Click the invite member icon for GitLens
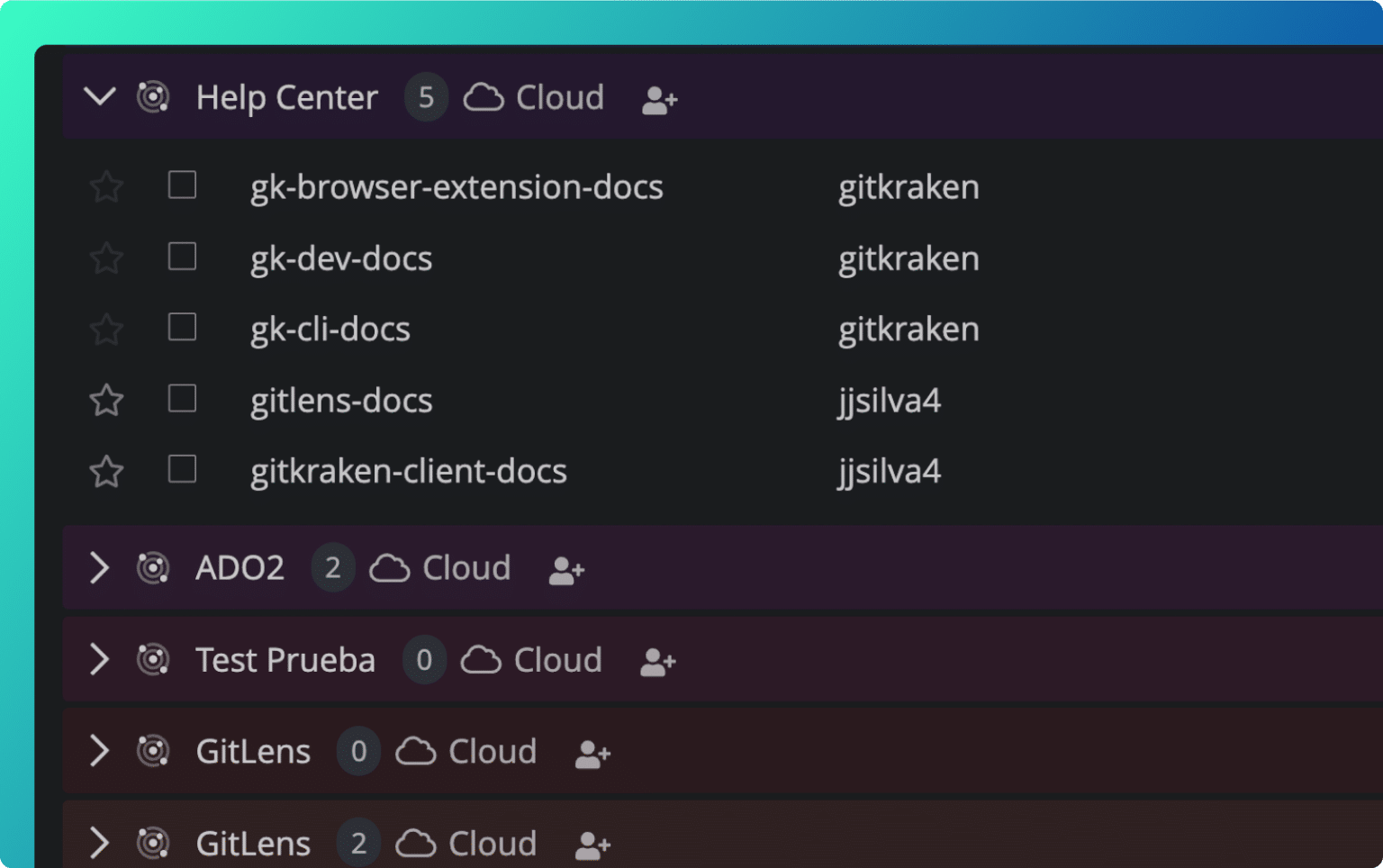Viewport: 1383px width, 868px height. [x=591, y=754]
